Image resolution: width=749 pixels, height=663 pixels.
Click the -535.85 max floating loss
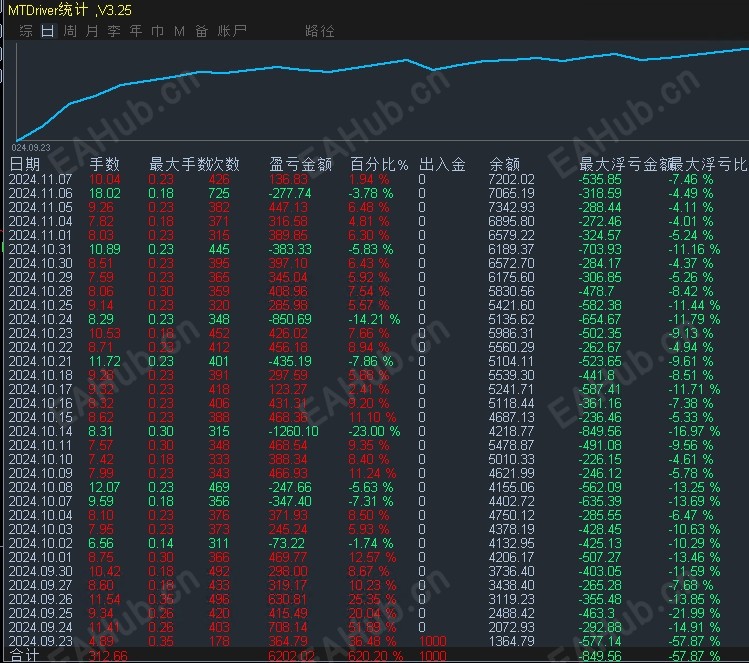pos(600,180)
